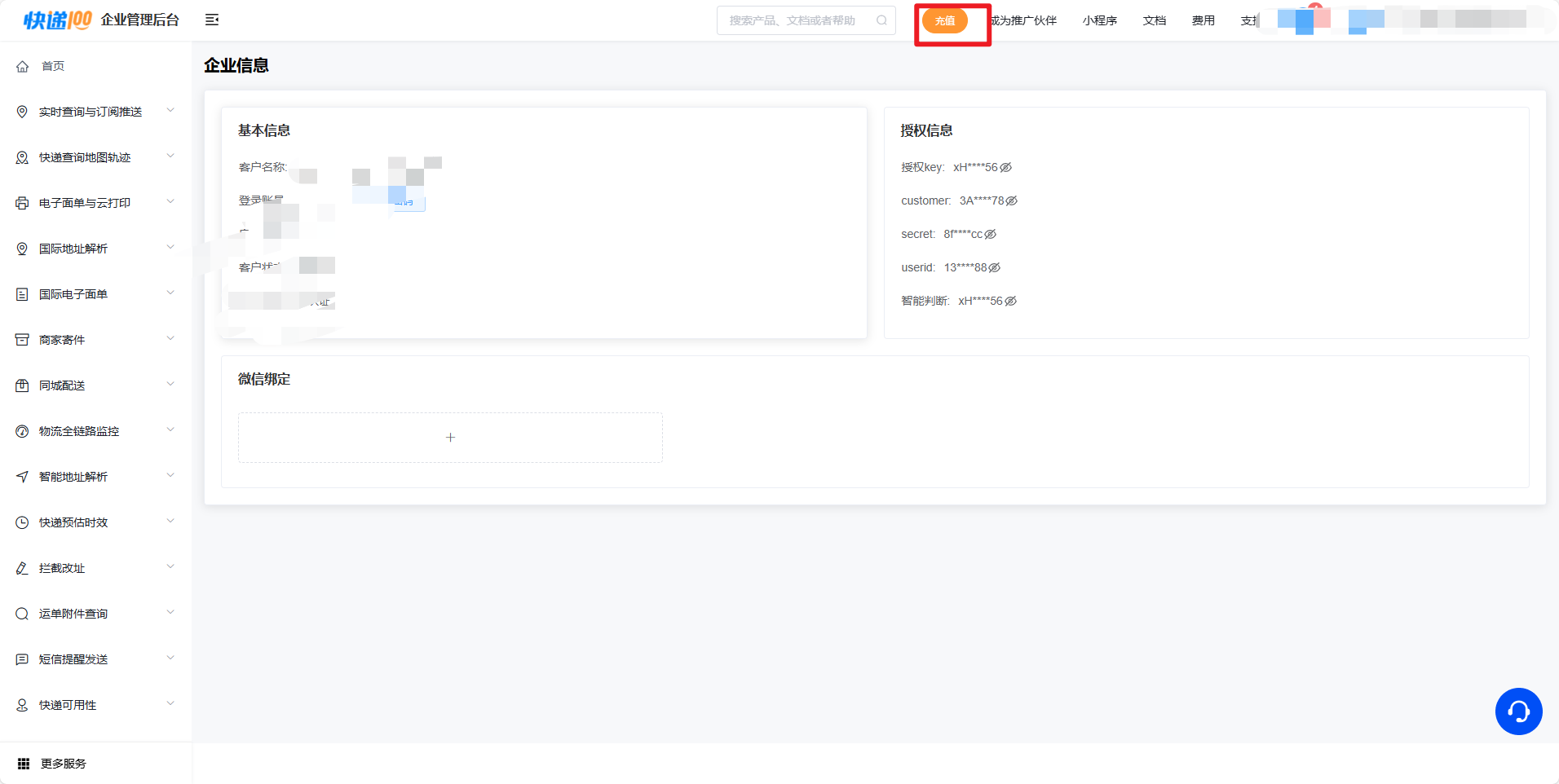Select 运单附件查询 menu label
Viewport: 1559px width, 784px height.
coord(73,614)
